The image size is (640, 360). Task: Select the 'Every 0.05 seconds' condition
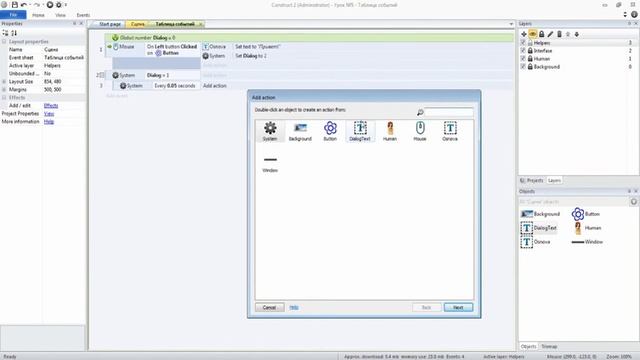tap(175, 86)
